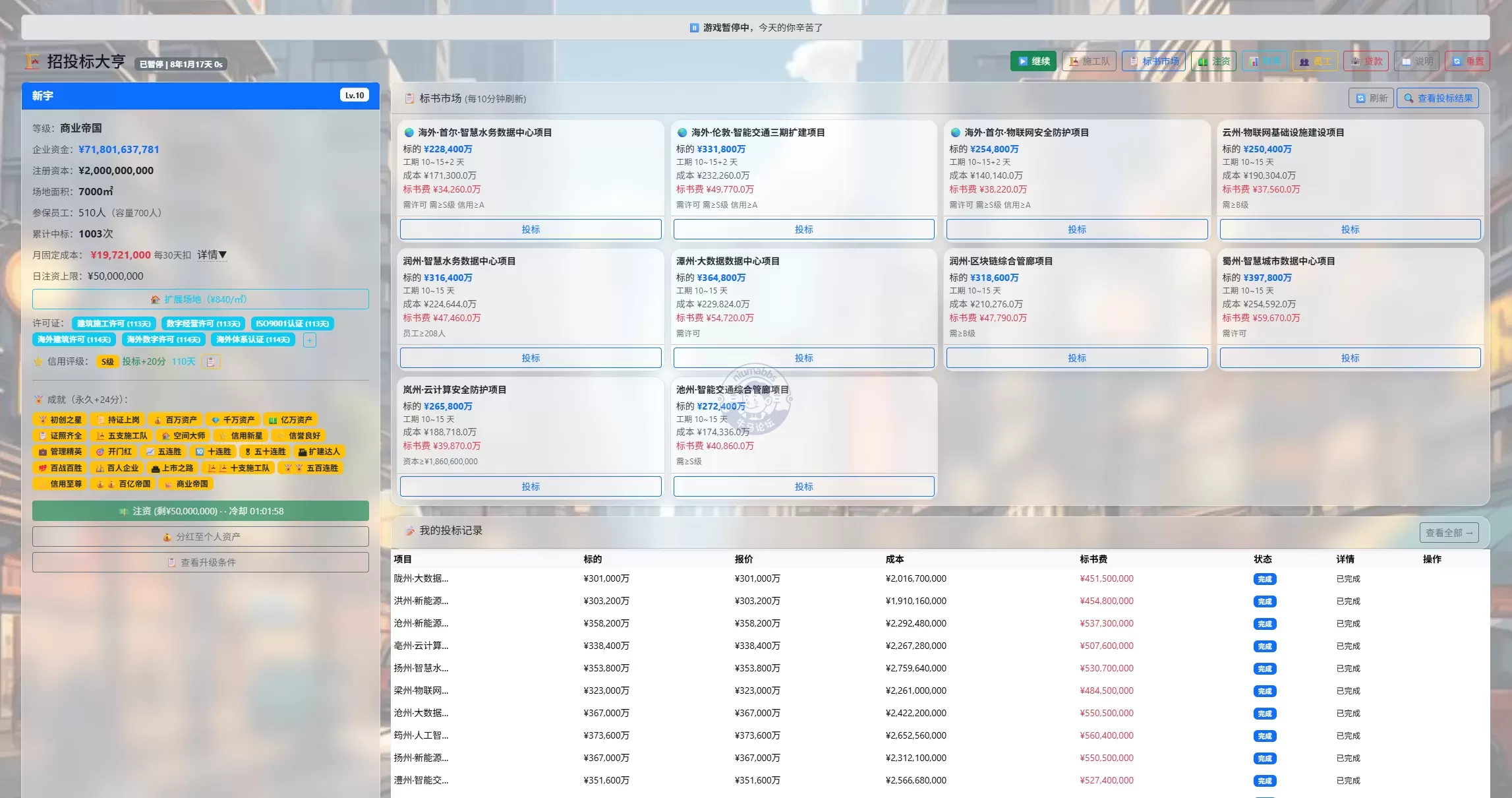Click the 百战百胜 achievement badge
Screen dimensions: 1512x798
[59, 468]
